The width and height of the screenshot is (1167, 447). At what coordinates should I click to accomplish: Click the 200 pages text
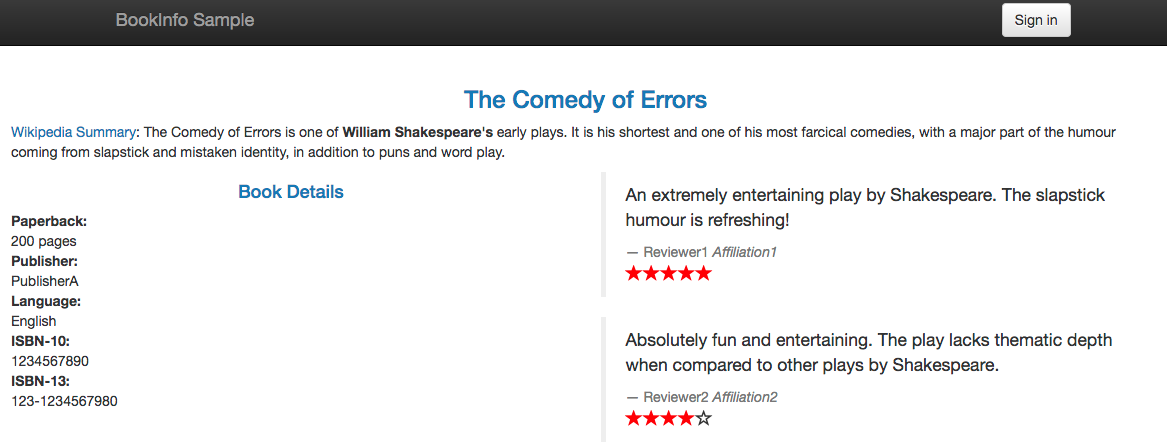[43, 241]
